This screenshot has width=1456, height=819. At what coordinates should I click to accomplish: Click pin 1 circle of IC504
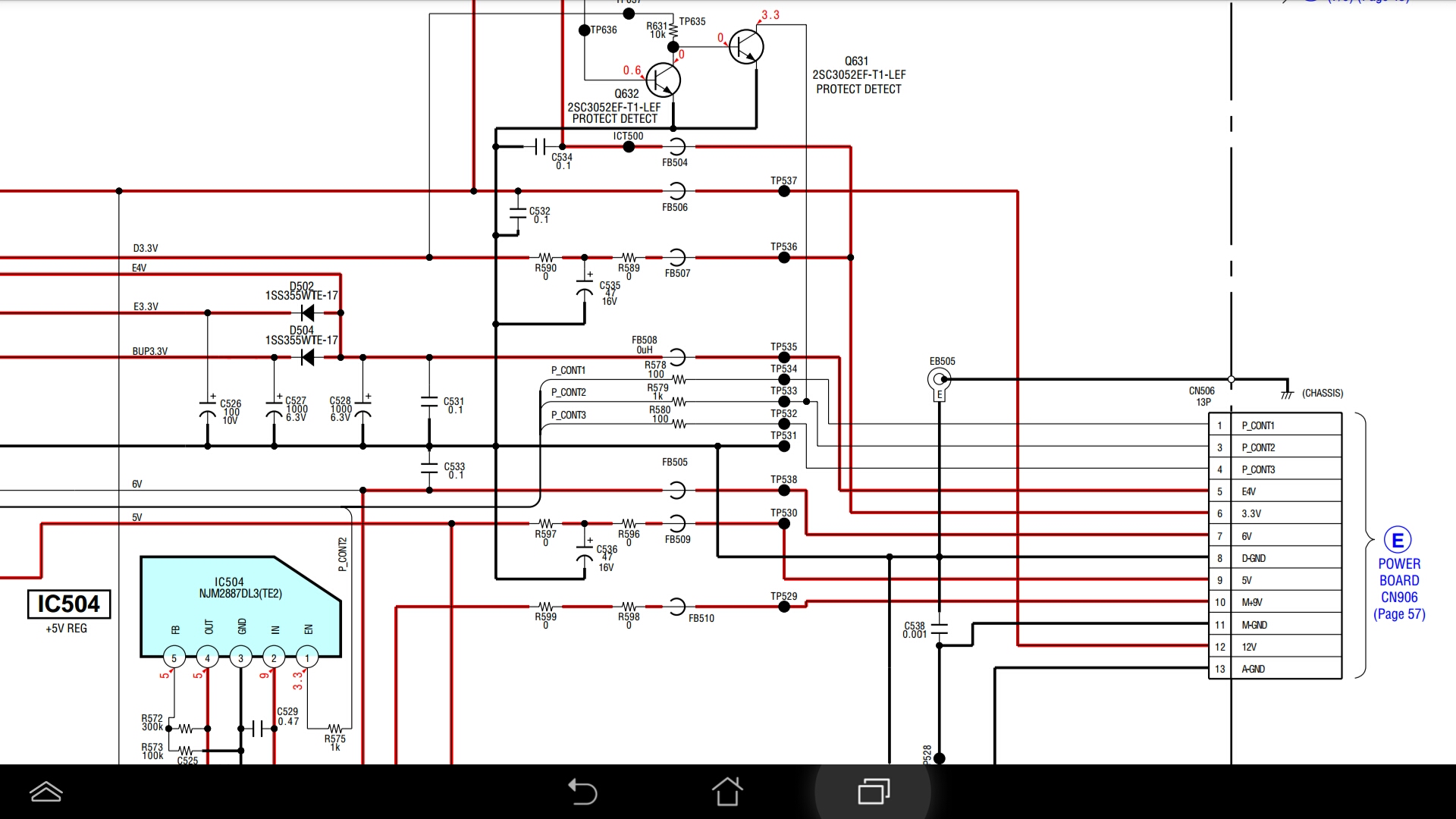(307, 657)
